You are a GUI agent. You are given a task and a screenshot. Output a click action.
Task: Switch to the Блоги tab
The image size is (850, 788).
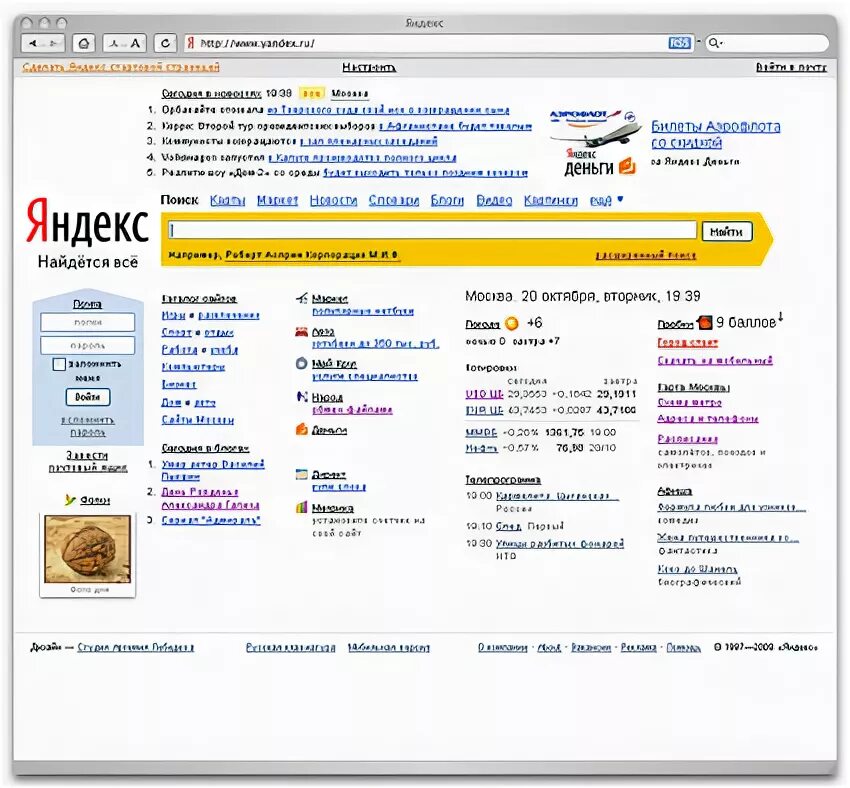[447, 201]
